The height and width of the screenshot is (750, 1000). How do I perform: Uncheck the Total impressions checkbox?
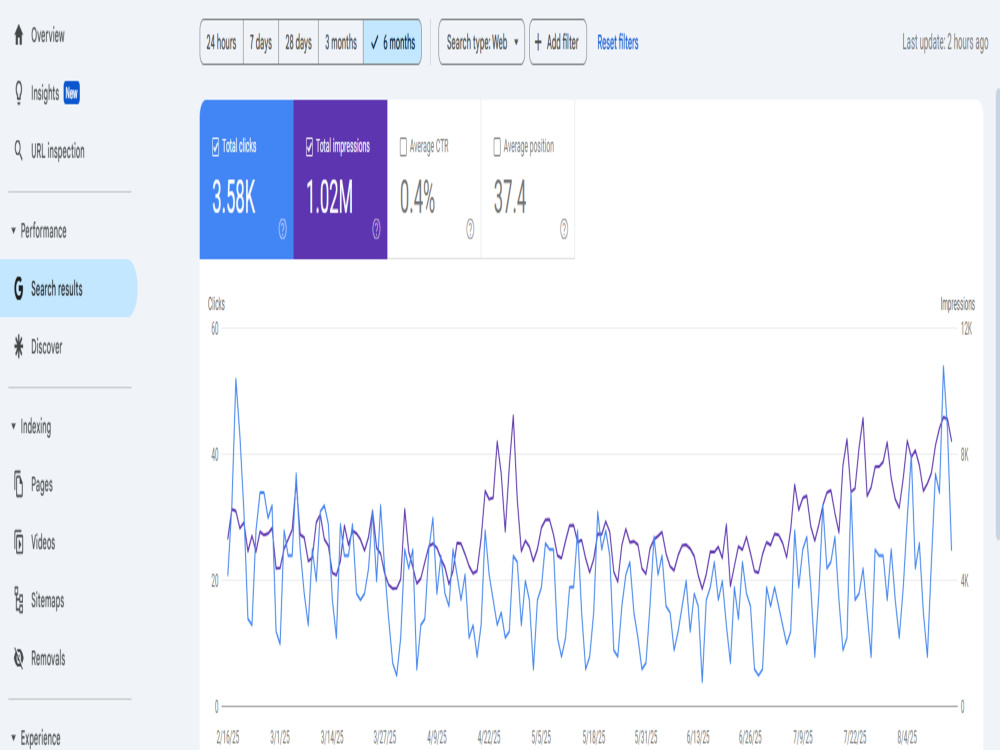(309, 147)
